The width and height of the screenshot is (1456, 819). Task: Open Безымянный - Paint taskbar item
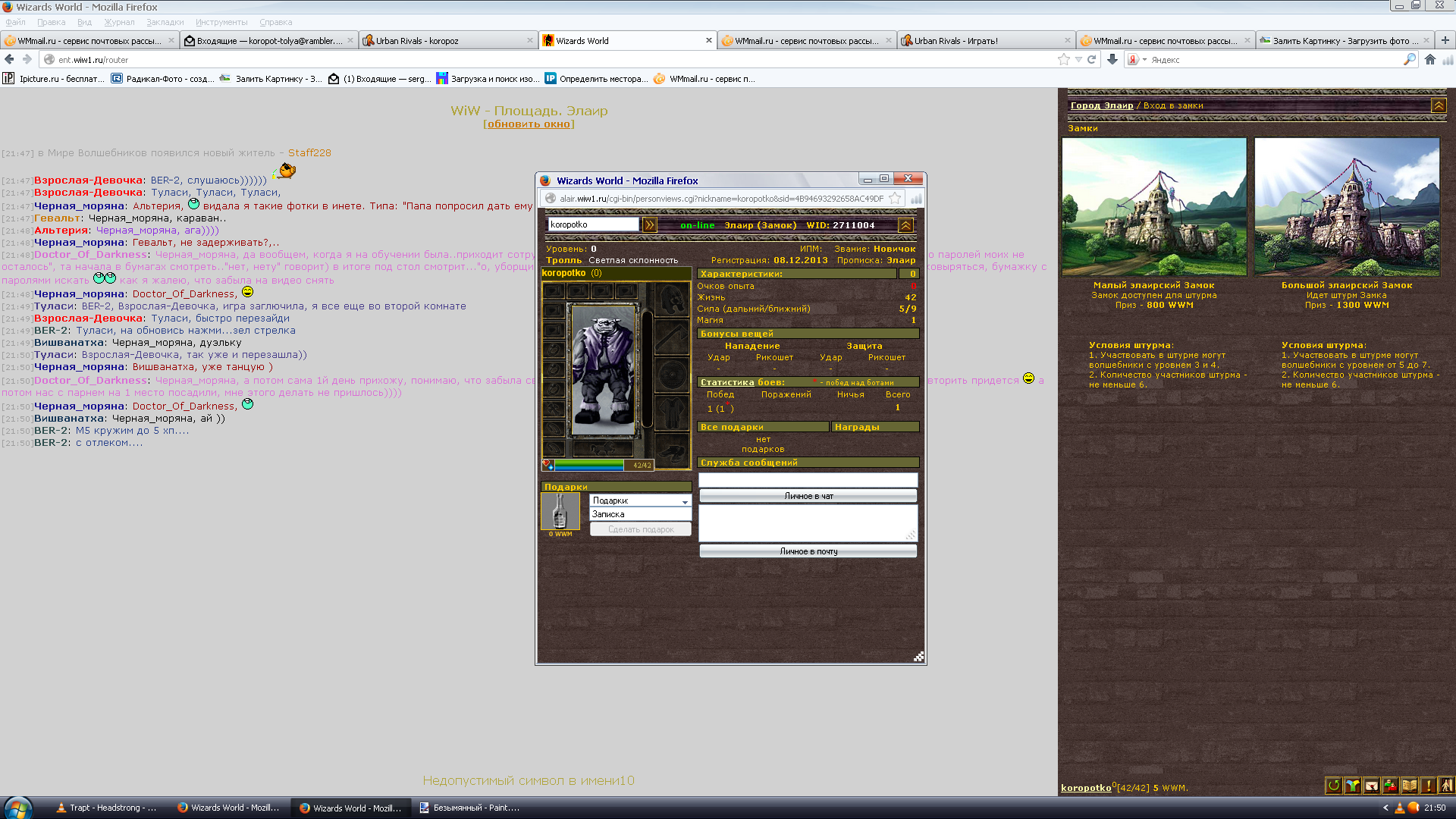click(470, 808)
